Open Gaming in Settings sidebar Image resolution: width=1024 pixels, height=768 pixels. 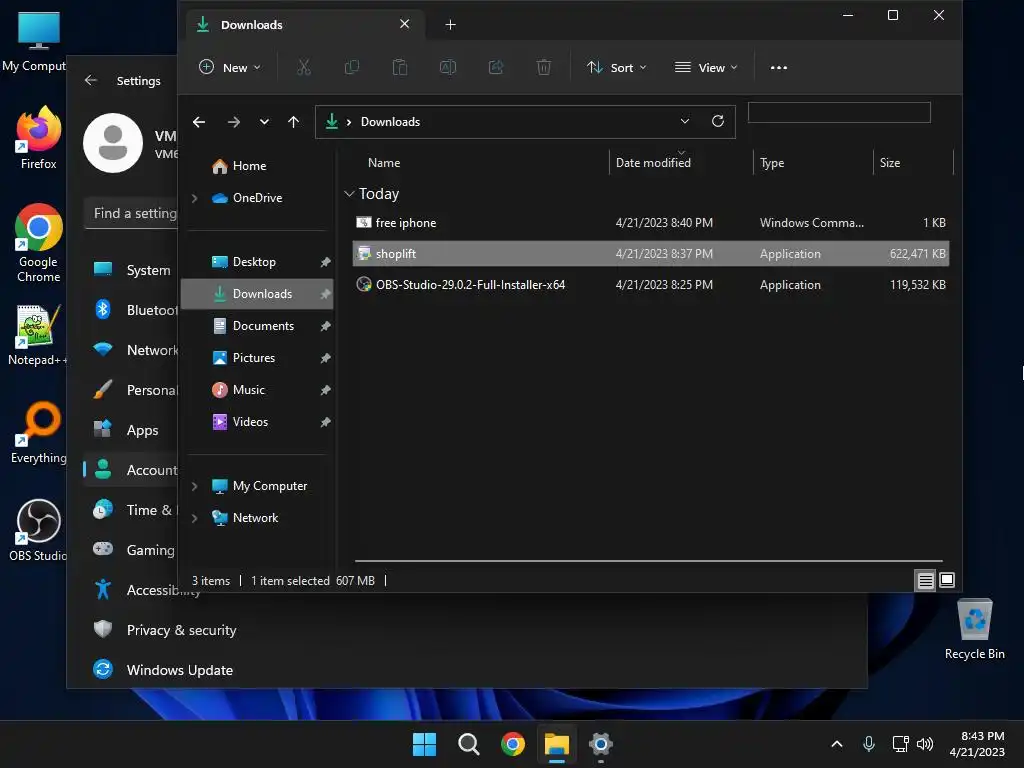pyautogui.click(x=131, y=550)
